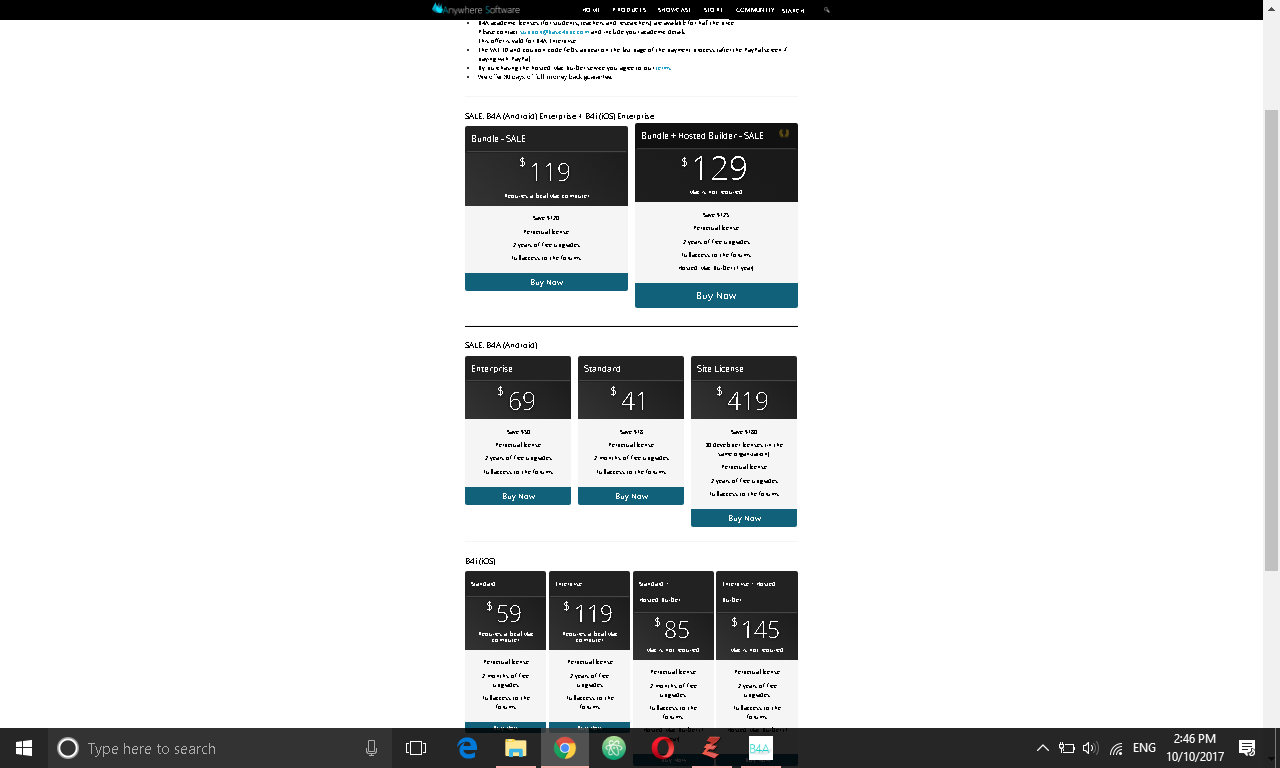The width and height of the screenshot is (1280, 768).
Task: Click the Site License card title
Action: tap(720, 368)
